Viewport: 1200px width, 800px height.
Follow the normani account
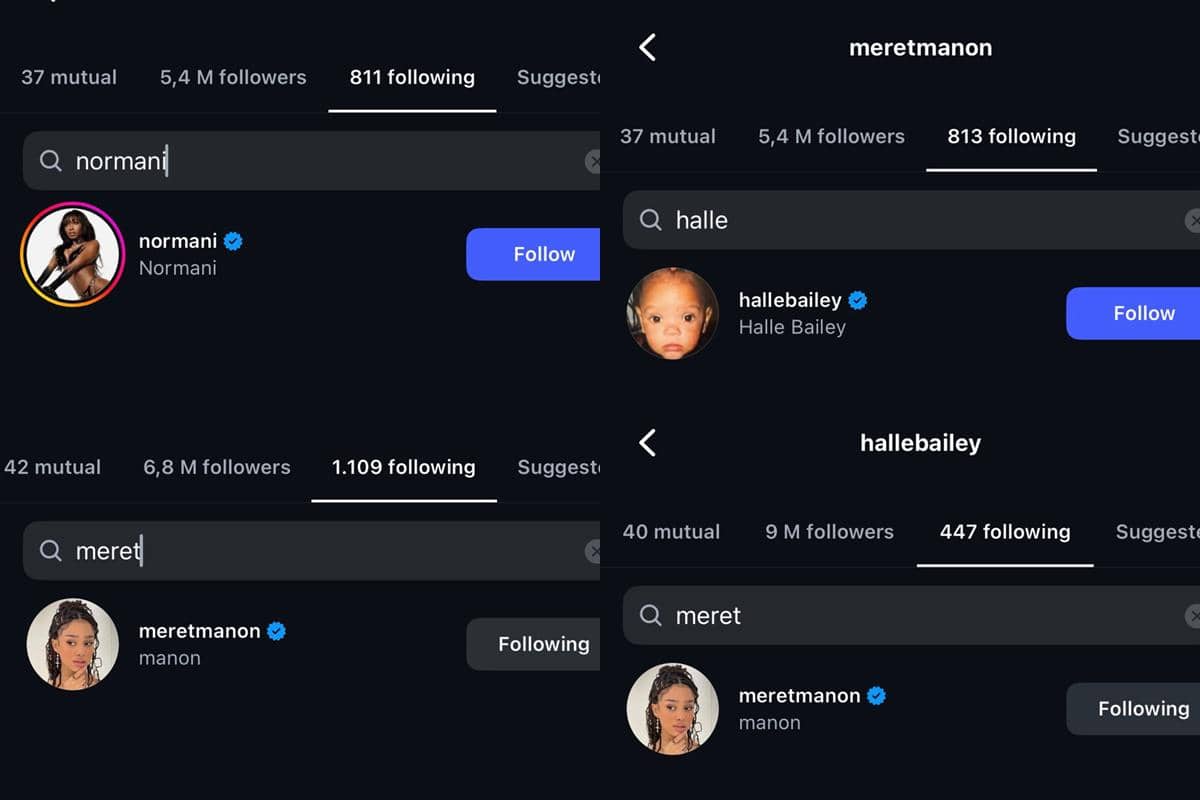click(534, 254)
